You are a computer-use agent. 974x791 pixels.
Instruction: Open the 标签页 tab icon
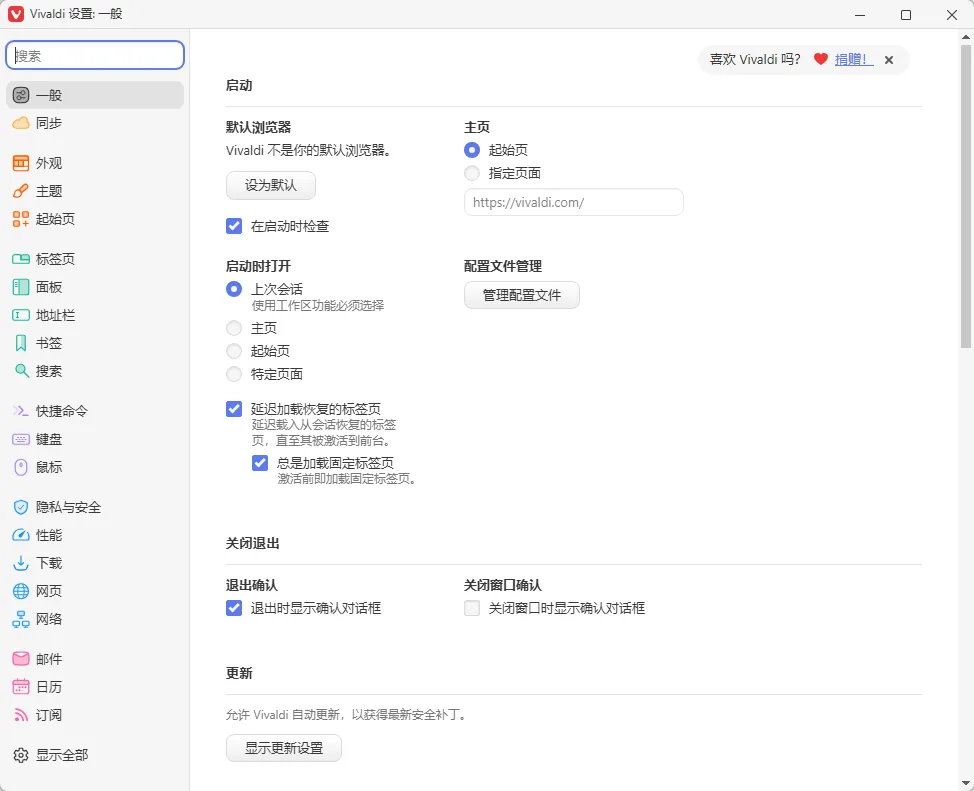coord(21,259)
